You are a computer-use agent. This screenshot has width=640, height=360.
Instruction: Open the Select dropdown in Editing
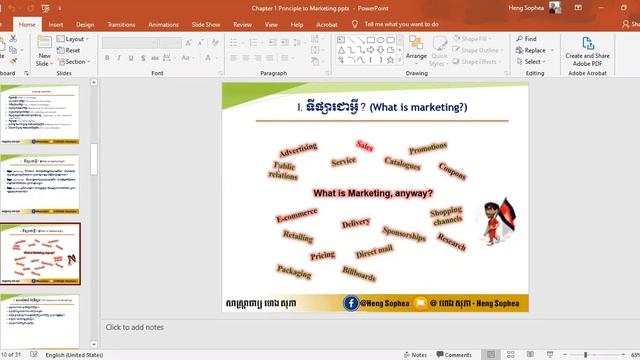pos(531,62)
